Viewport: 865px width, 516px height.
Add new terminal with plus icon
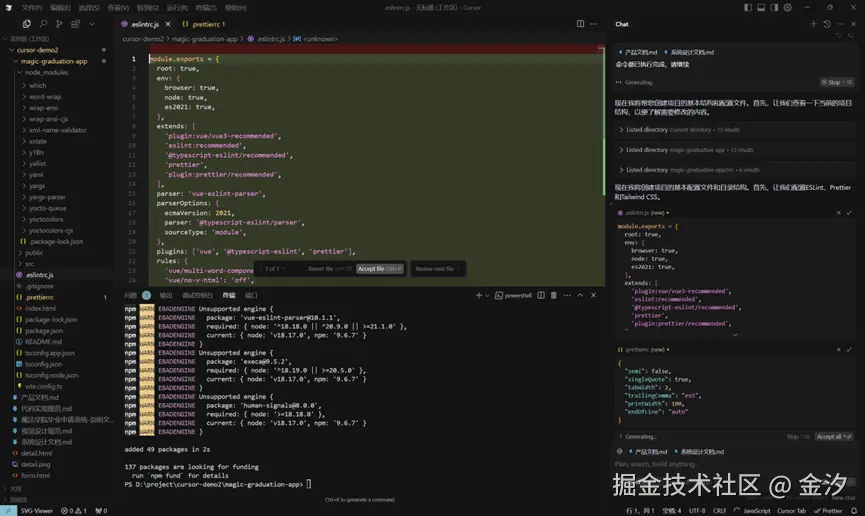click(479, 295)
